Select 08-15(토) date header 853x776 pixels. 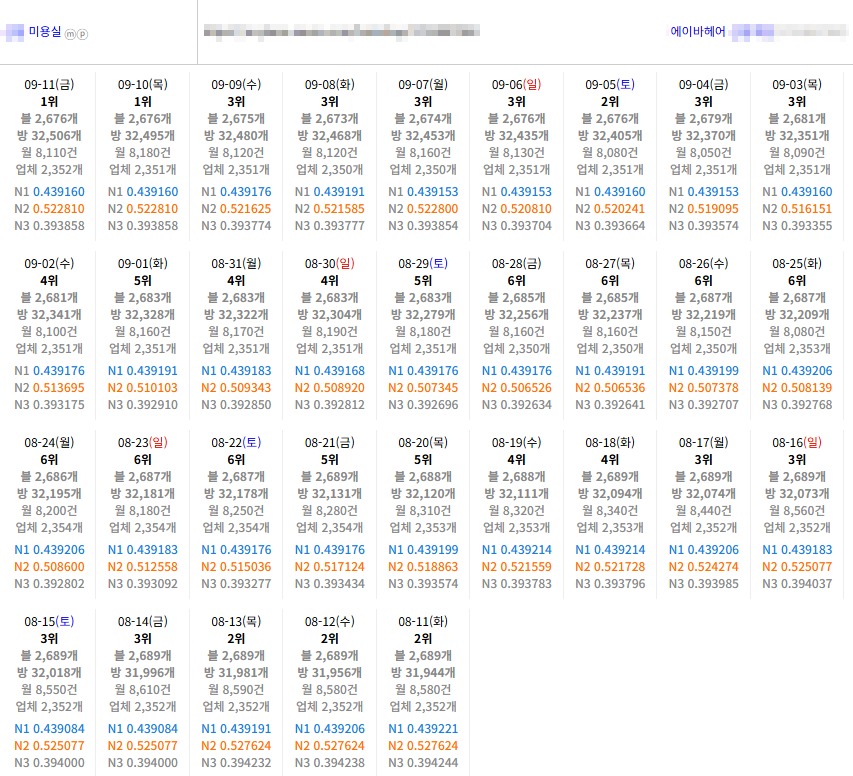point(49,621)
